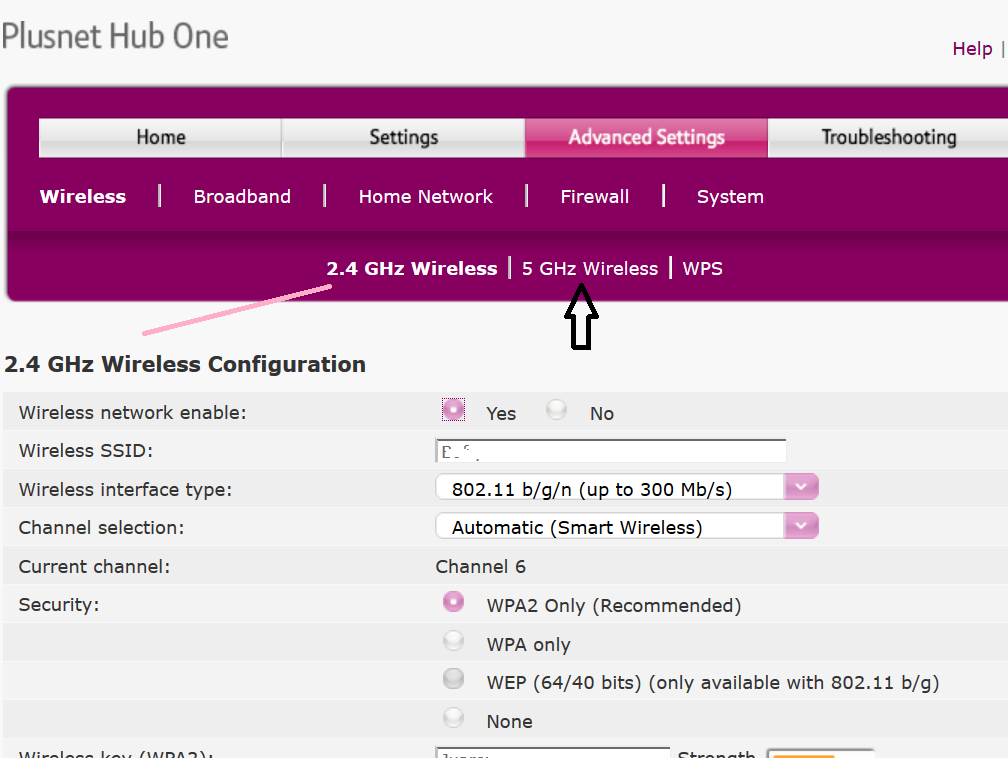Open the Home tab

pos(160,138)
